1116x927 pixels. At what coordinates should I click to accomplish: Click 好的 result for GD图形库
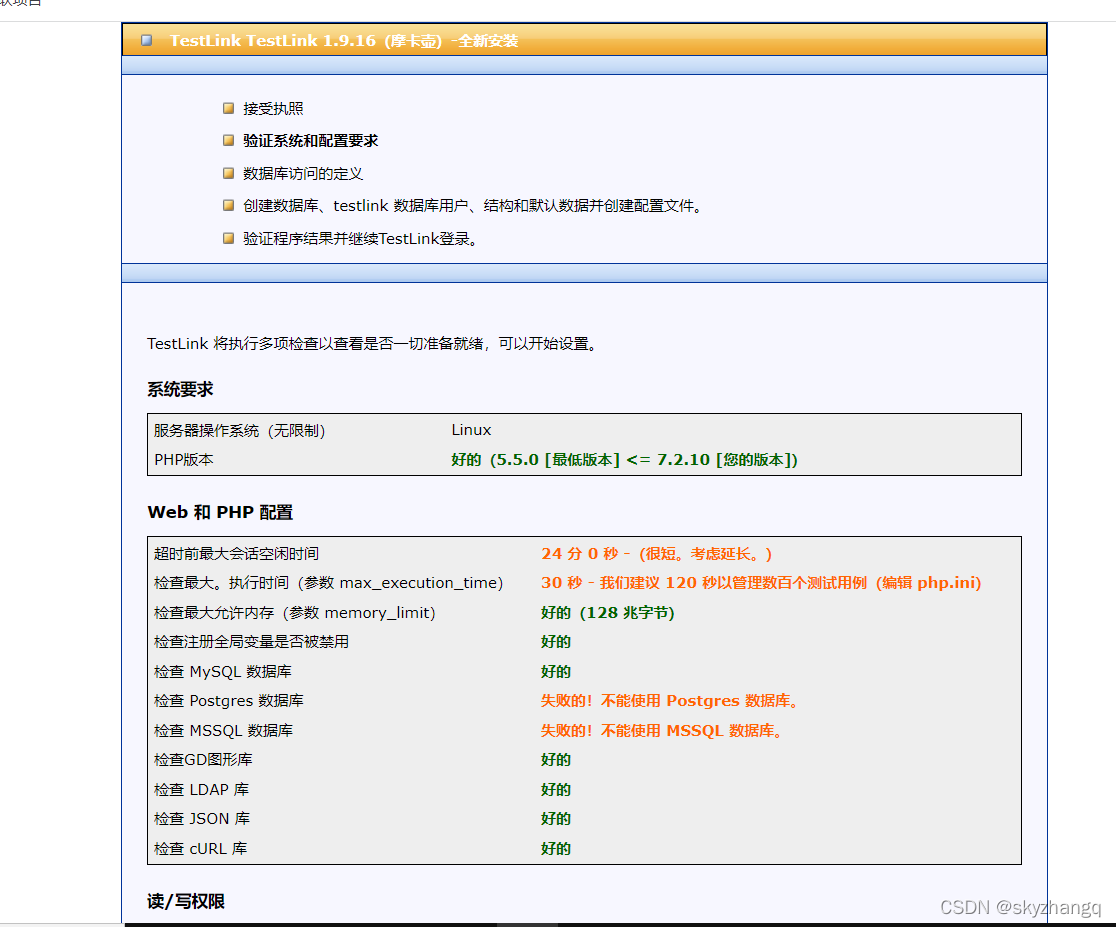pyautogui.click(x=556, y=760)
